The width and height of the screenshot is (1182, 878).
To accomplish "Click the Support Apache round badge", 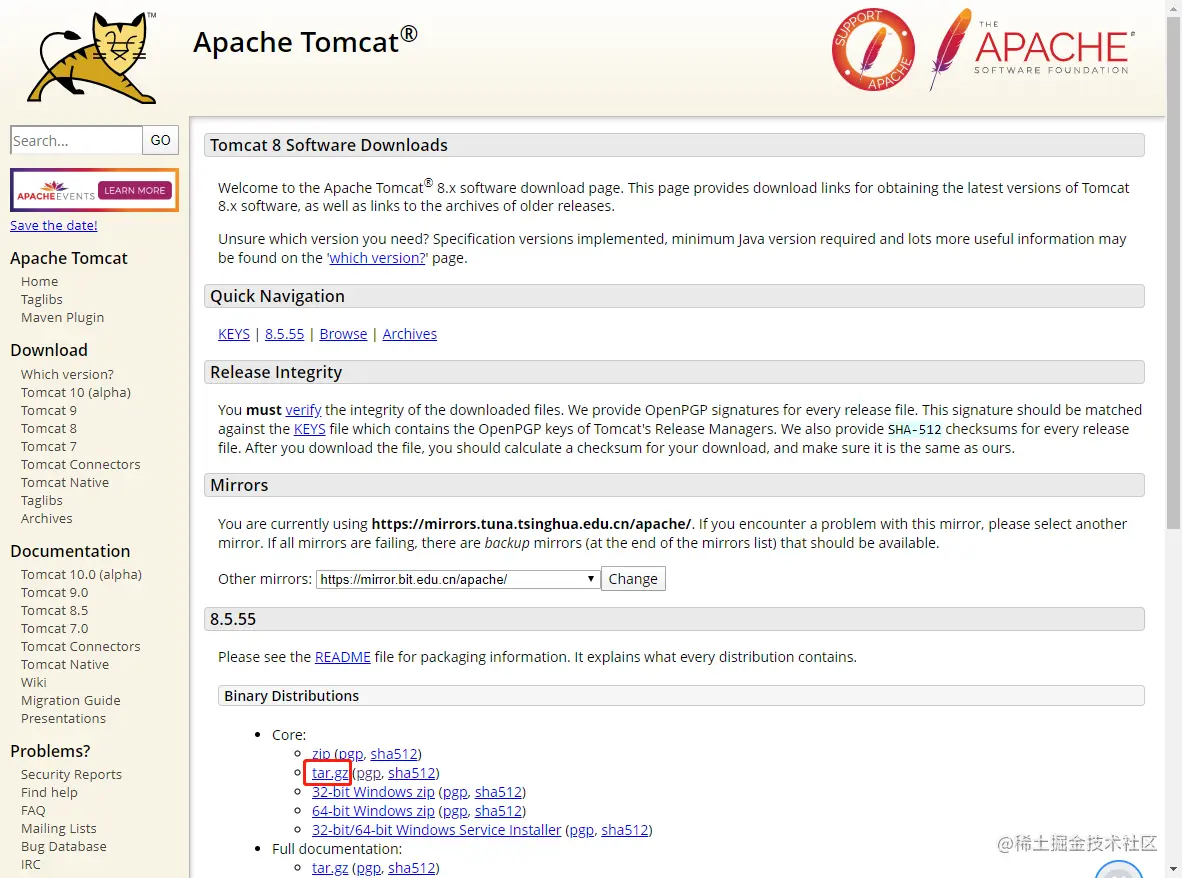I will tap(873, 50).
